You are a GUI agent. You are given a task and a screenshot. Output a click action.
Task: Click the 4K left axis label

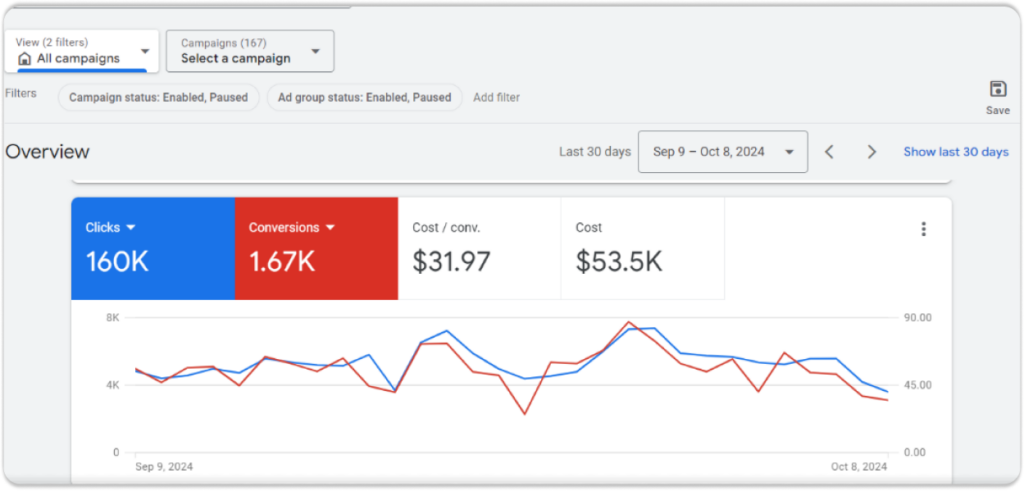pos(113,385)
